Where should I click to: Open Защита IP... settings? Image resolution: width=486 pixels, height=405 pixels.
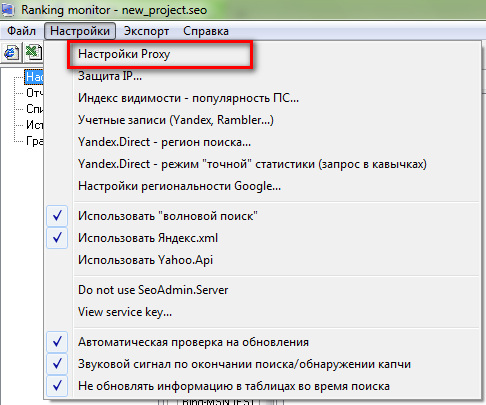[x=263, y=76]
